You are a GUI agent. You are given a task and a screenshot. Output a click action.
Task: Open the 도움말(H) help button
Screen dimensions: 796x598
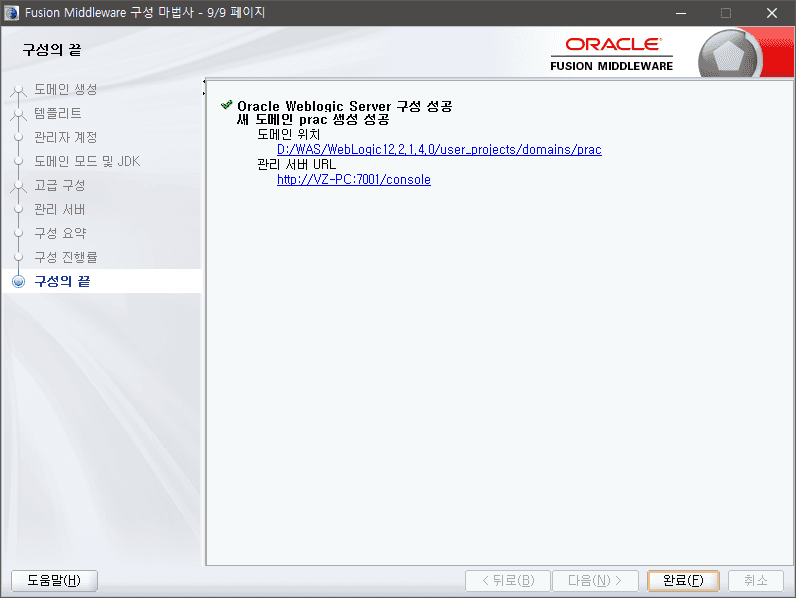click(54, 580)
